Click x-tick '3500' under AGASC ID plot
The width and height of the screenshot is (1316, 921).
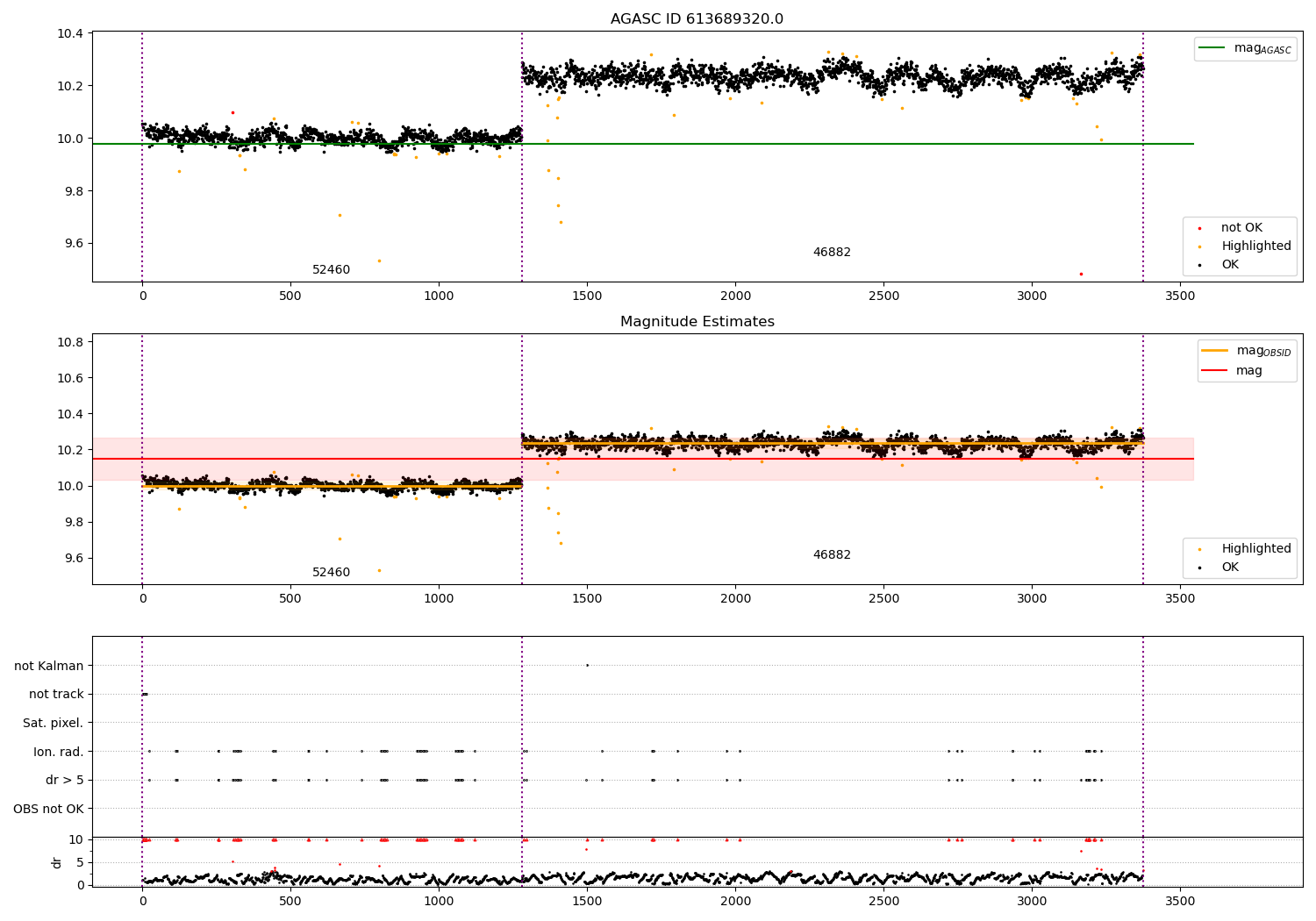[x=1180, y=296]
